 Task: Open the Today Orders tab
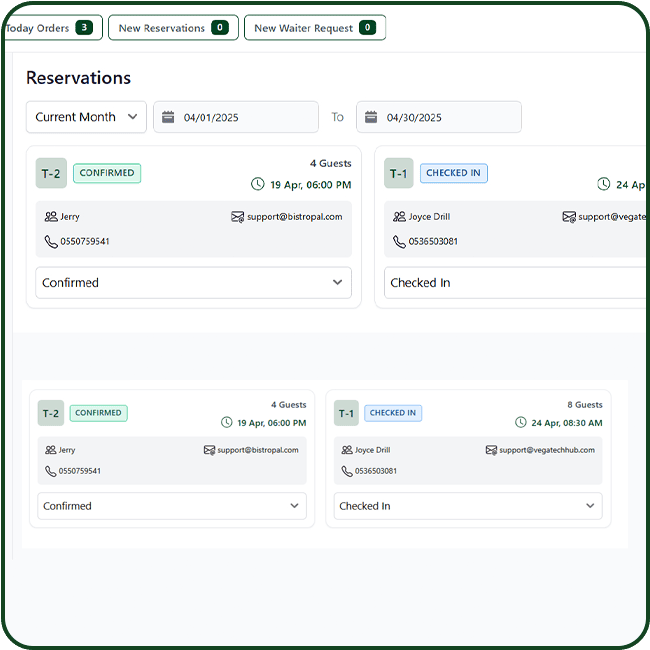click(50, 28)
